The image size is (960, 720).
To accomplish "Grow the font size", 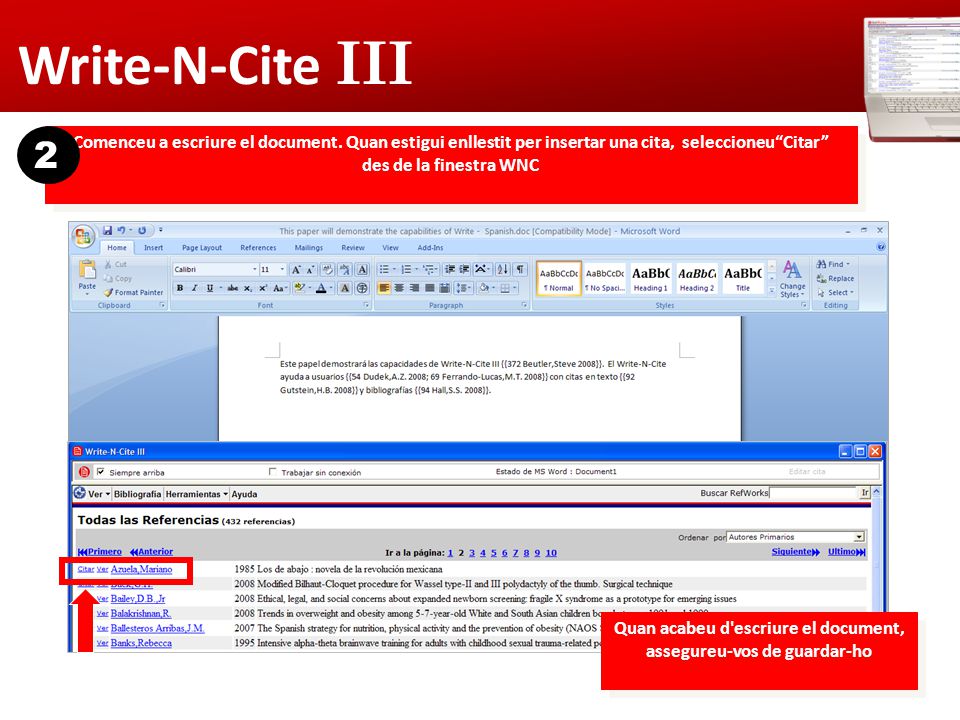I will click(296, 269).
